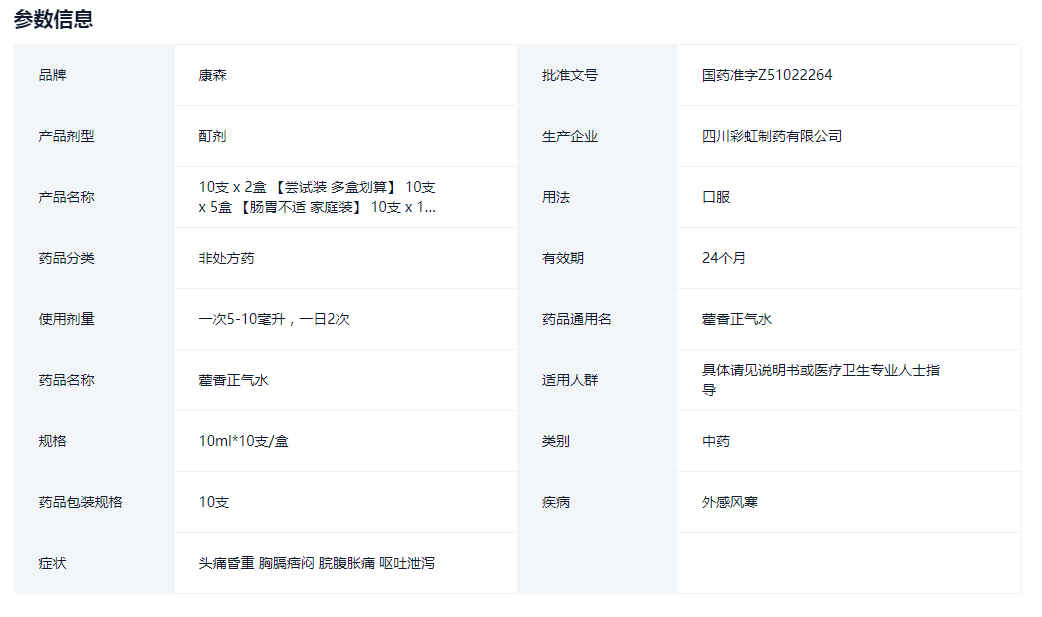Click 藿香正气水 beside the 药品通用名 label
The image size is (1042, 617).
click(737, 319)
